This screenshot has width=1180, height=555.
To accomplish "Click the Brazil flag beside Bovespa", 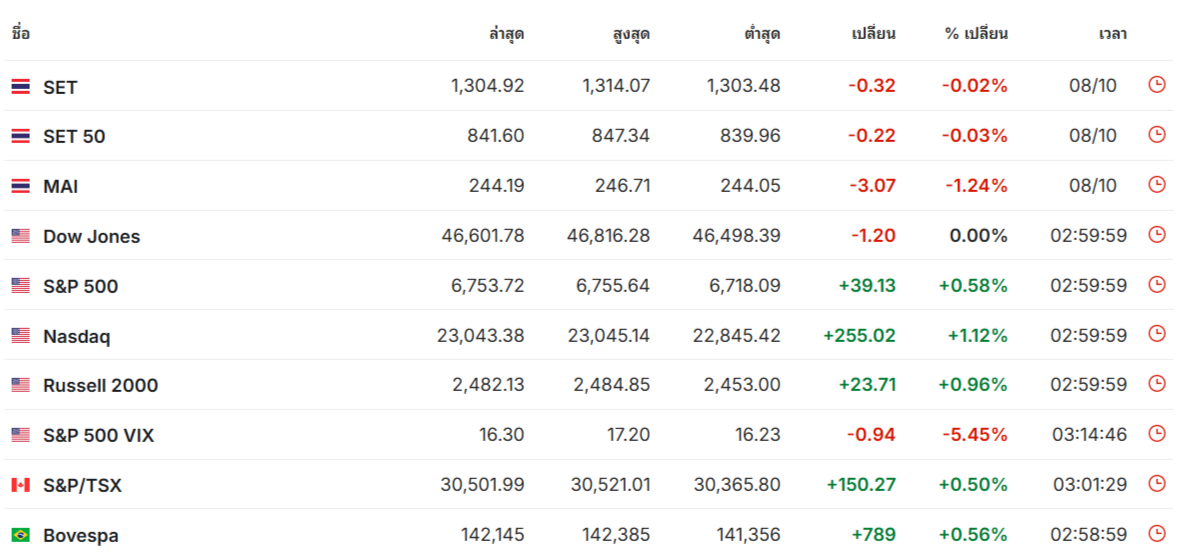I will [20, 535].
